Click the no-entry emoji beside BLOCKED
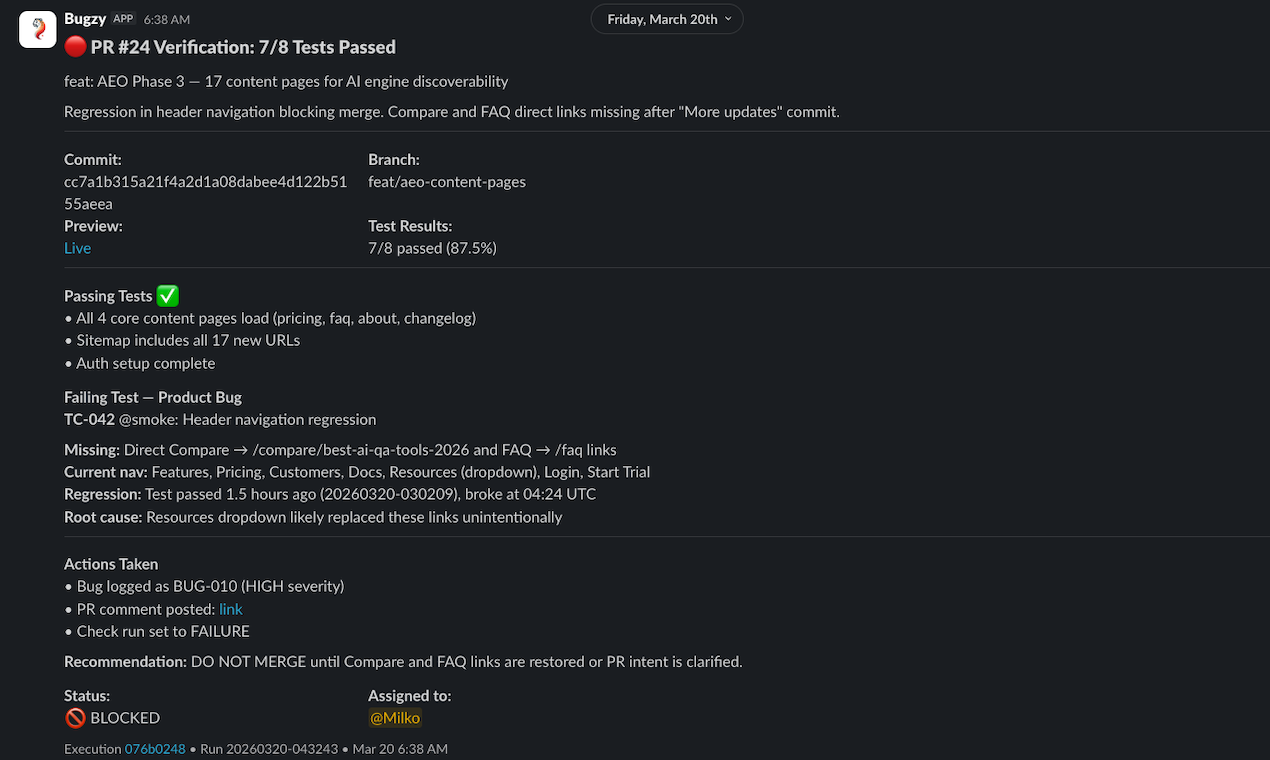This screenshot has height=760, width=1270. pyautogui.click(x=75, y=718)
